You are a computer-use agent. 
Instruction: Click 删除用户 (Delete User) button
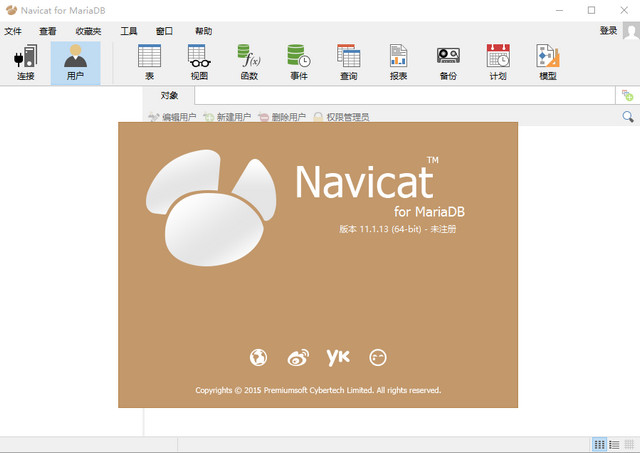(x=282, y=117)
